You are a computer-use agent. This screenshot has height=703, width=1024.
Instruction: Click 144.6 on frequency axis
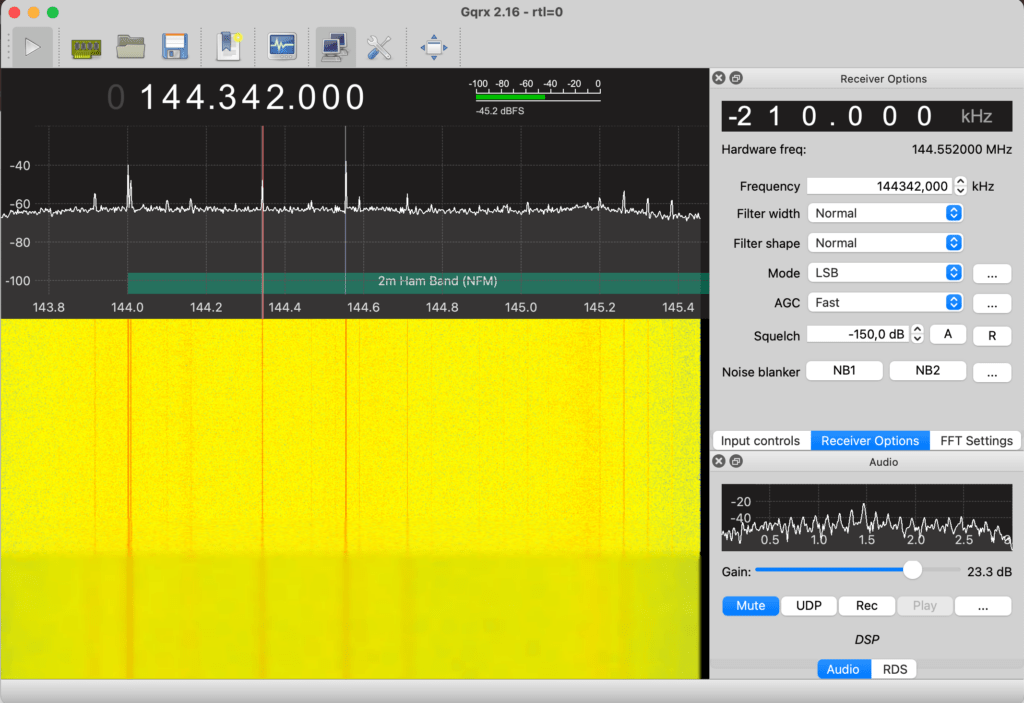click(x=363, y=307)
